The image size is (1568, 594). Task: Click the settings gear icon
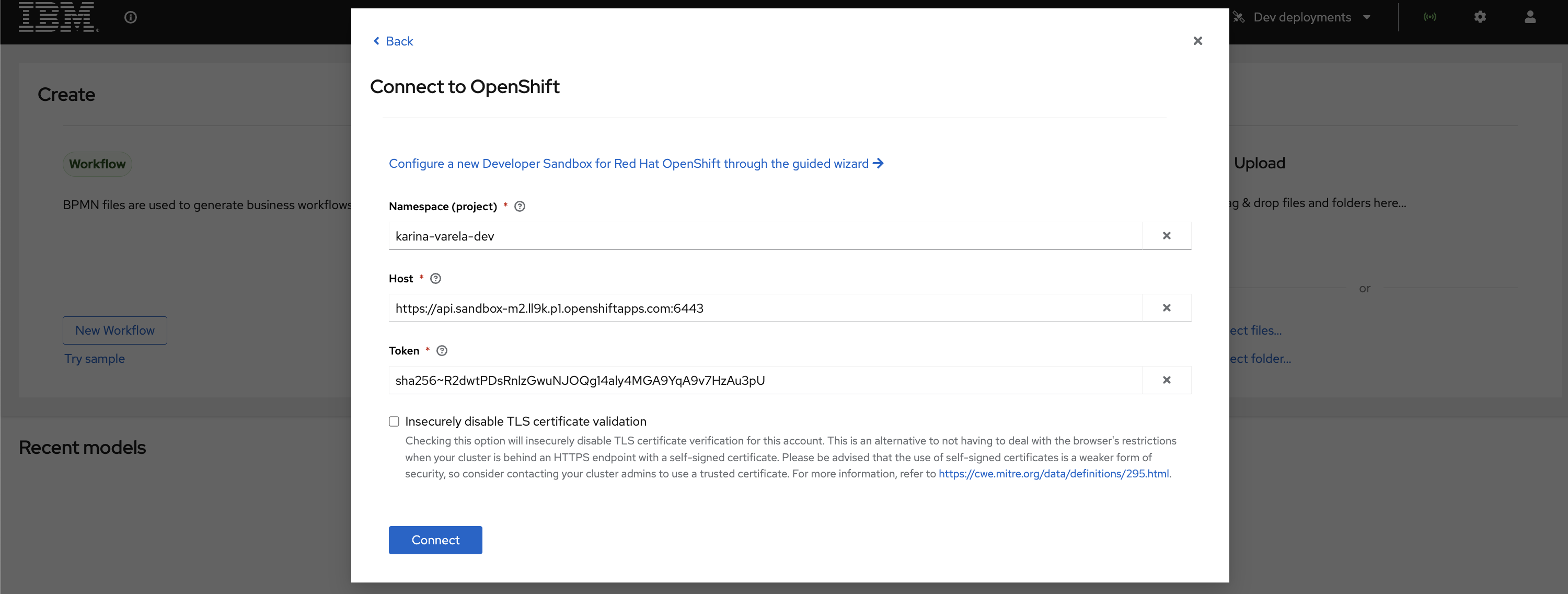tap(1480, 17)
